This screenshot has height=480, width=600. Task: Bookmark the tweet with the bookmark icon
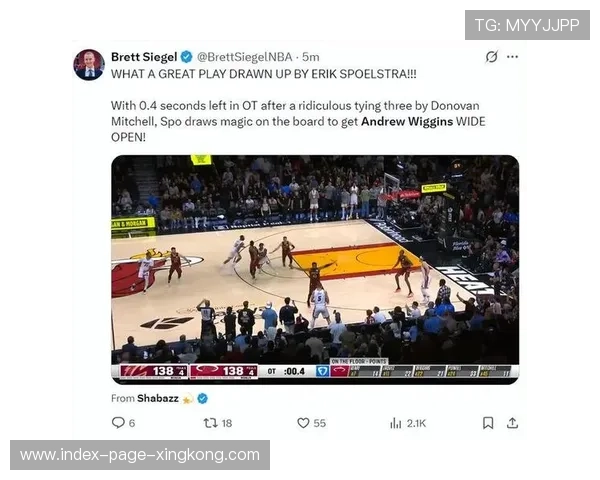point(488,423)
